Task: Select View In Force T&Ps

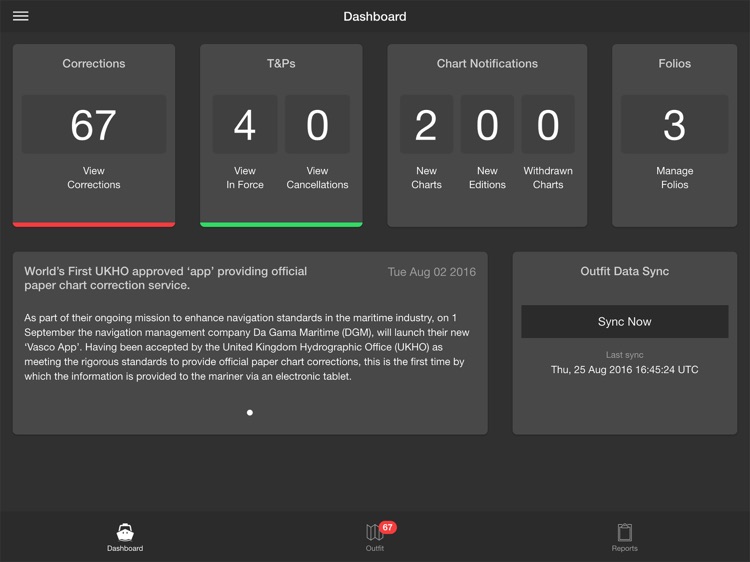Action: [245, 178]
